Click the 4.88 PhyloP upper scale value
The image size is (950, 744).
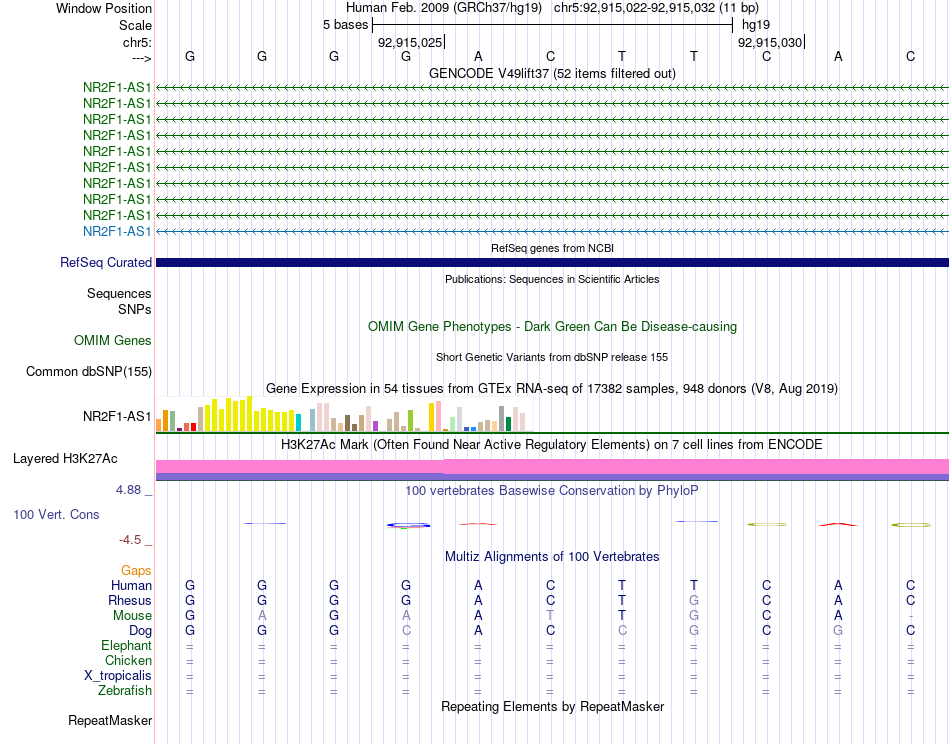[x=128, y=490]
